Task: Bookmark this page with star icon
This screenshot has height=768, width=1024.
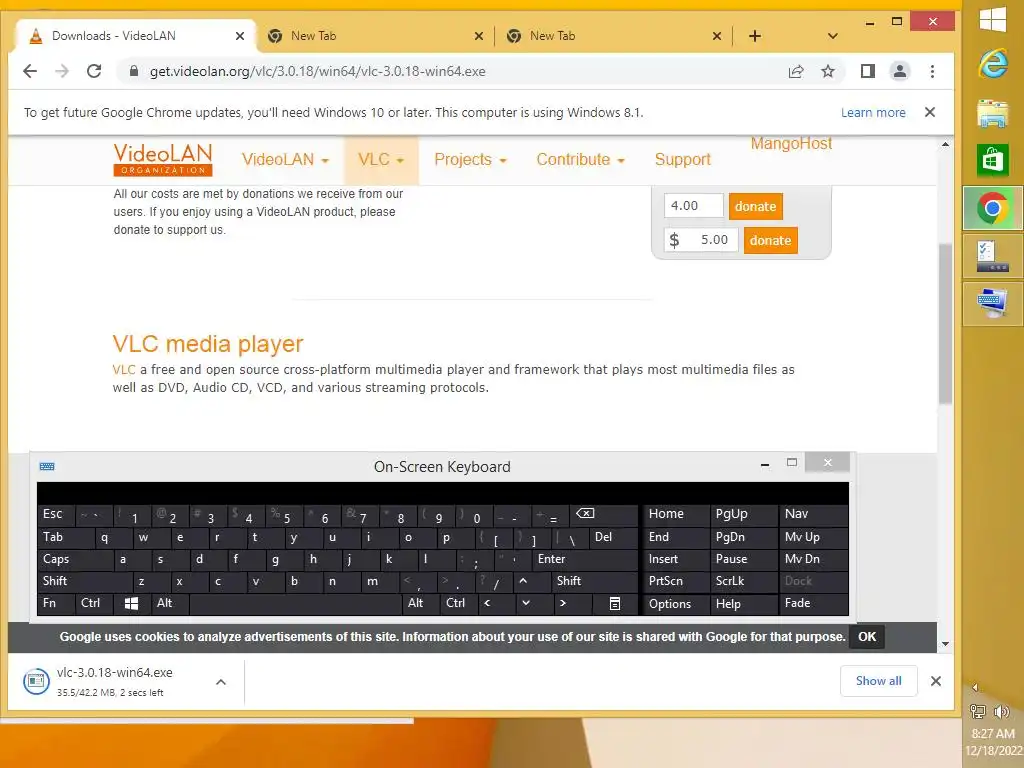Action: tap(827, 71)
